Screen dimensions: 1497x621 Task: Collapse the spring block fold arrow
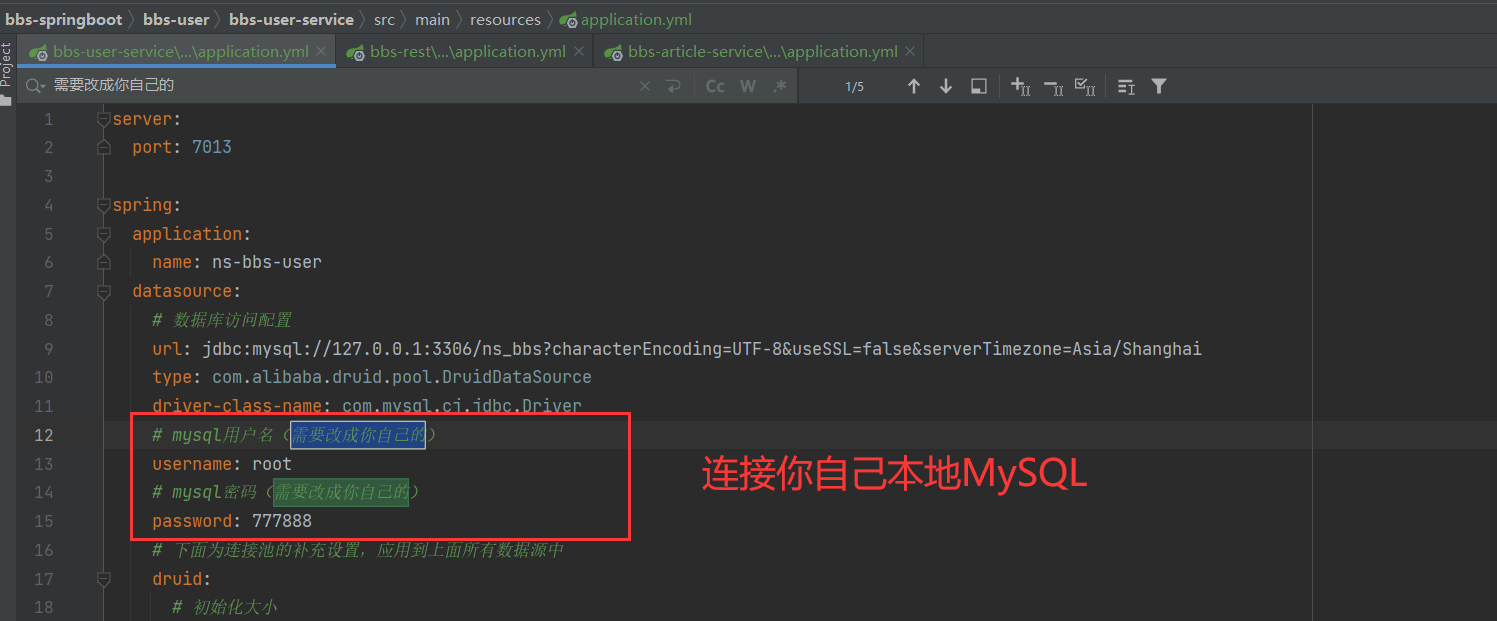pos(103,205)
